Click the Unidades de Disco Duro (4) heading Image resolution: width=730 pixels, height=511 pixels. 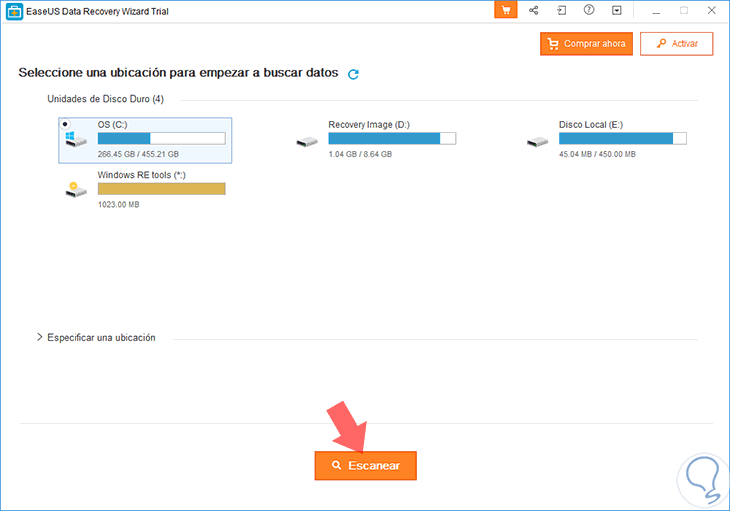click(x=106, y=99)
